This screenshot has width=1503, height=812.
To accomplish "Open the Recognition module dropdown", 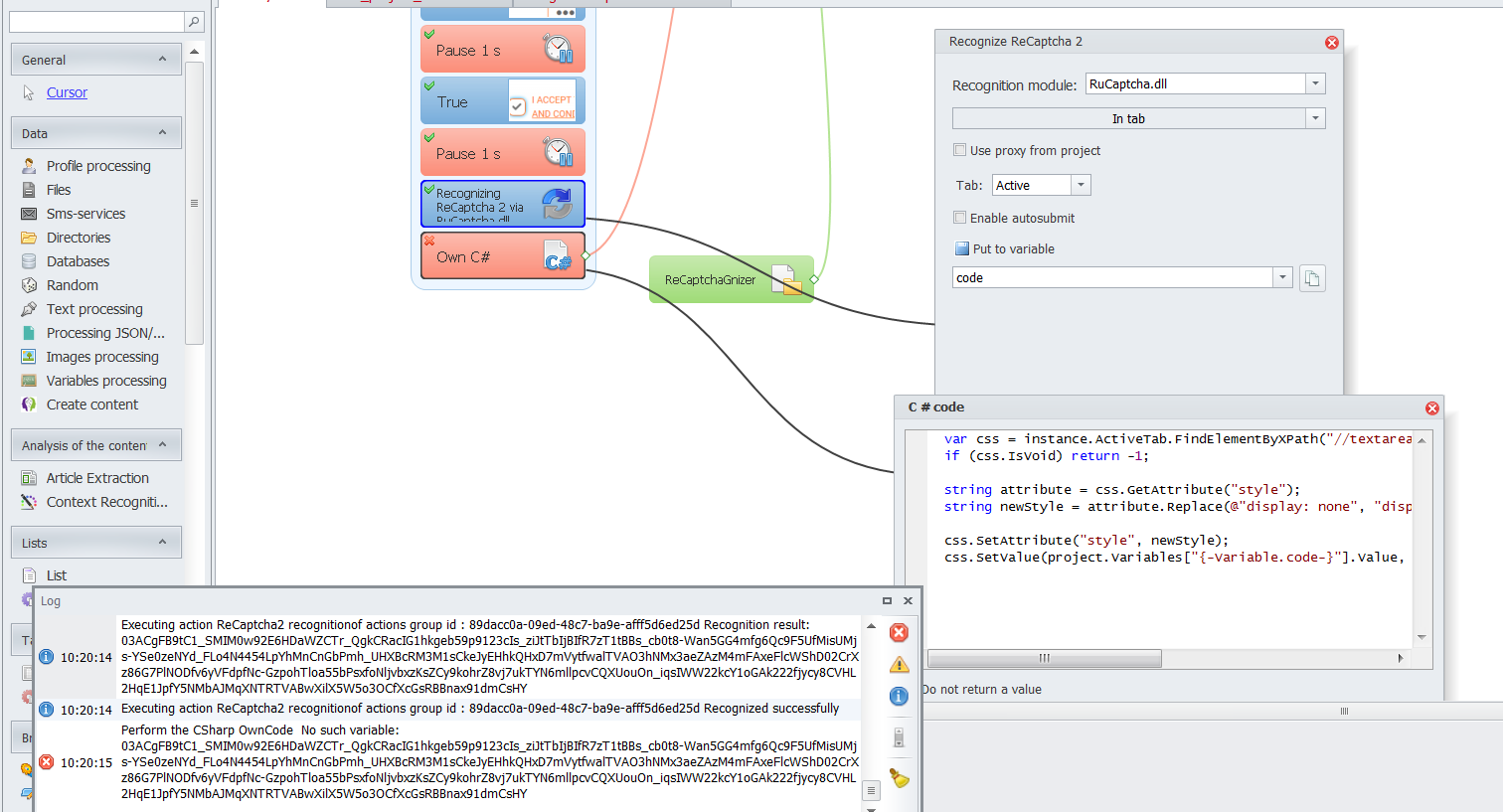I will pos(1315,84).
